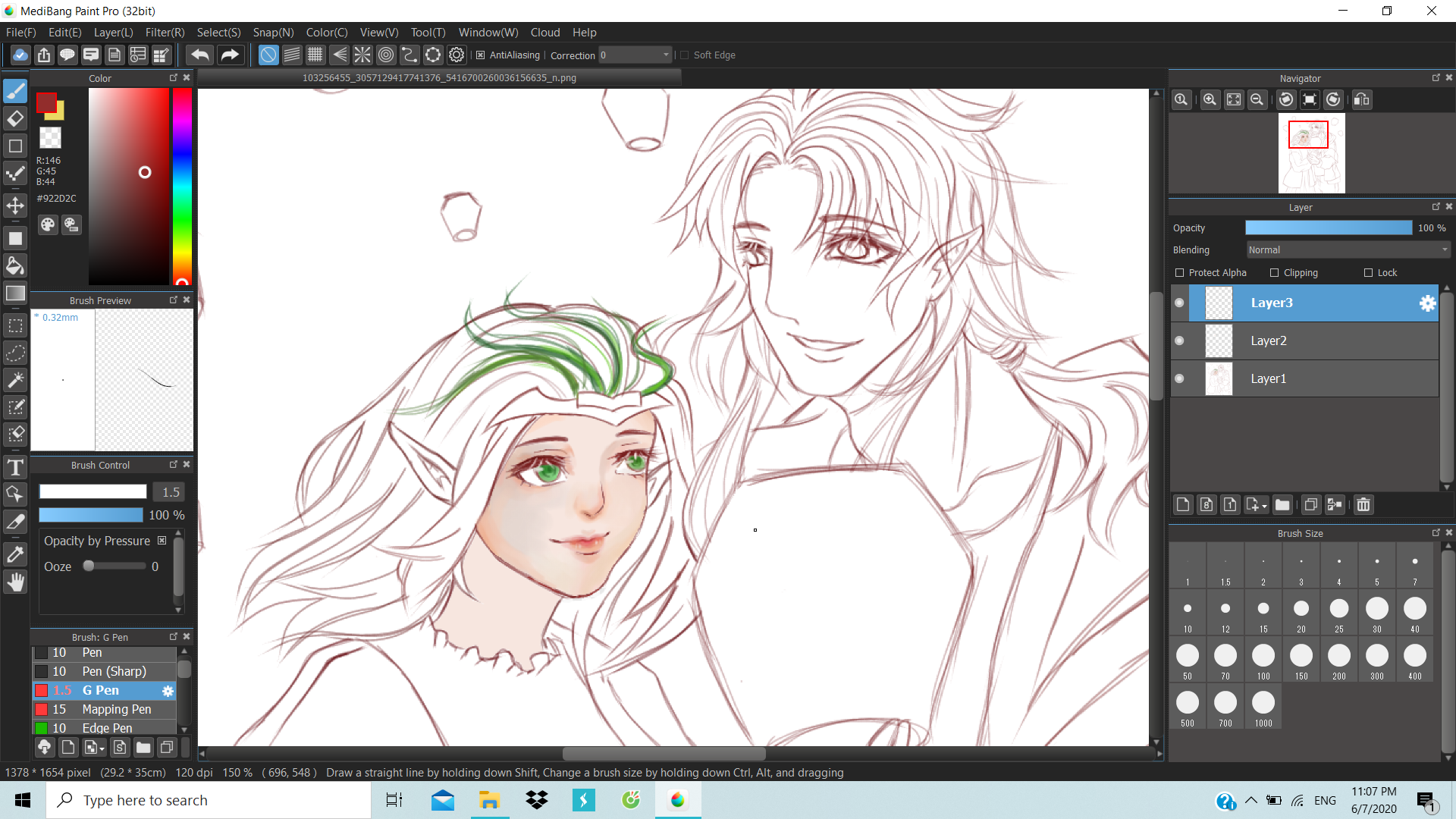The width and height of the screenshot is (1456, 819).
Task: Select the Magic Wand tool
Action: tap(15, 380)
